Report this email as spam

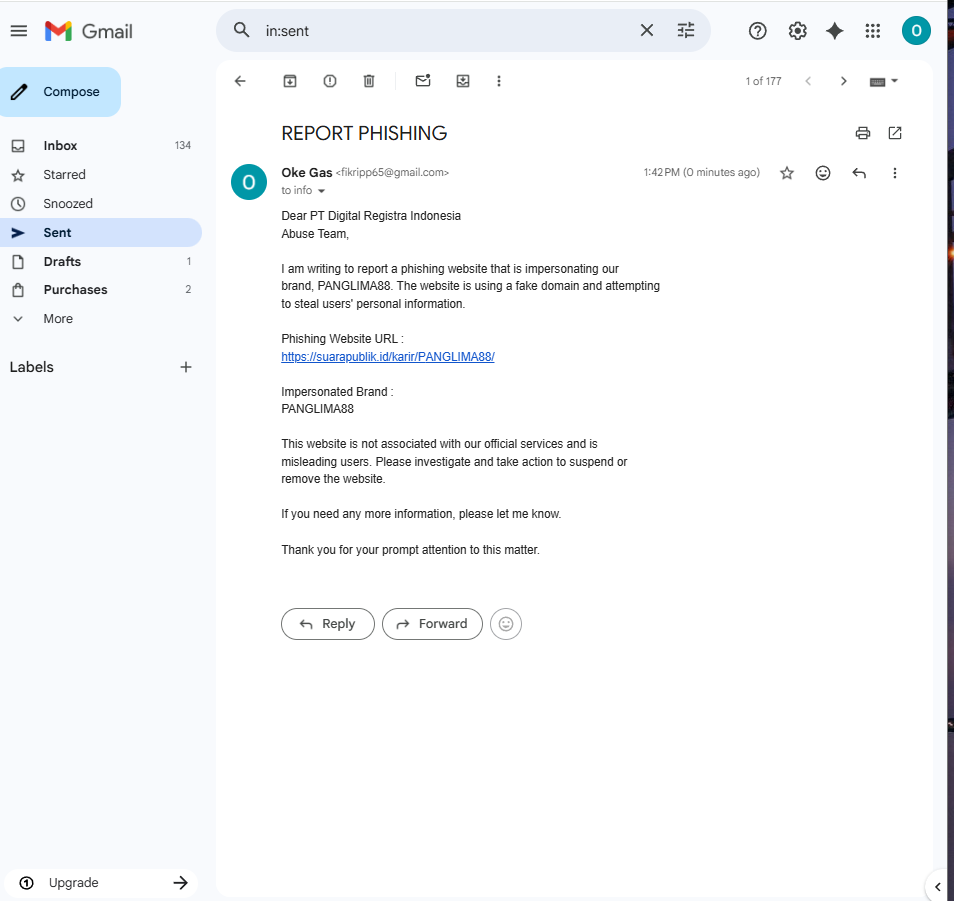tap(330, 81)
